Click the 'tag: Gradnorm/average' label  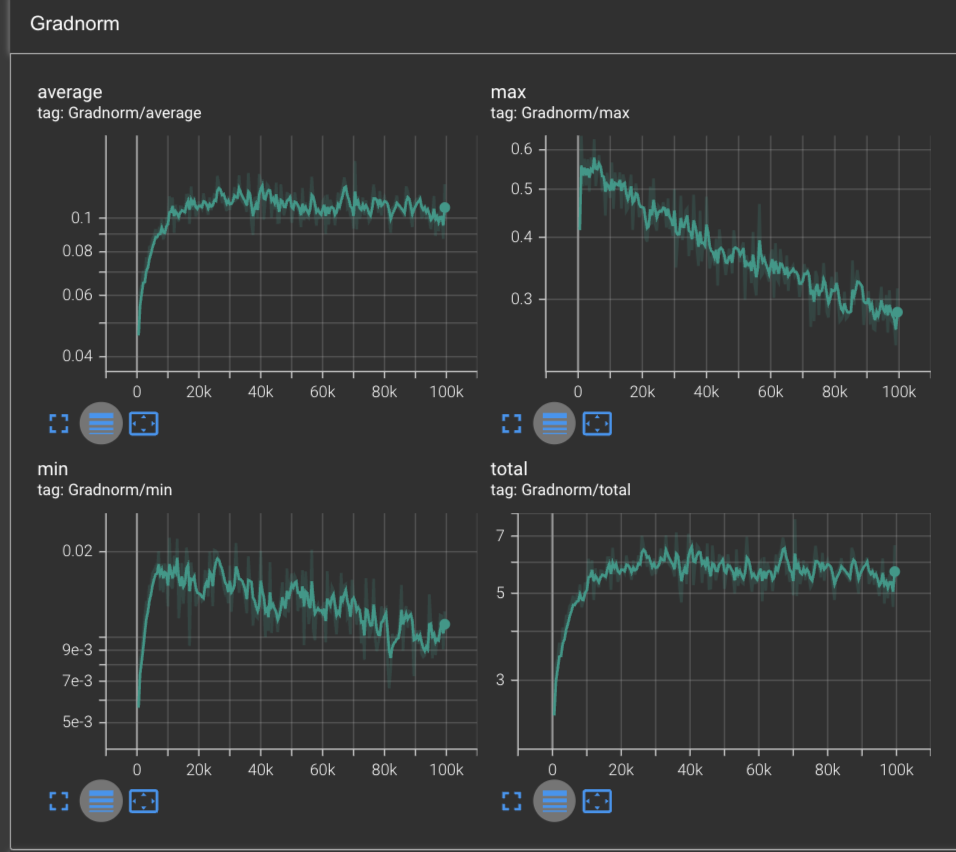pos(119,113)
